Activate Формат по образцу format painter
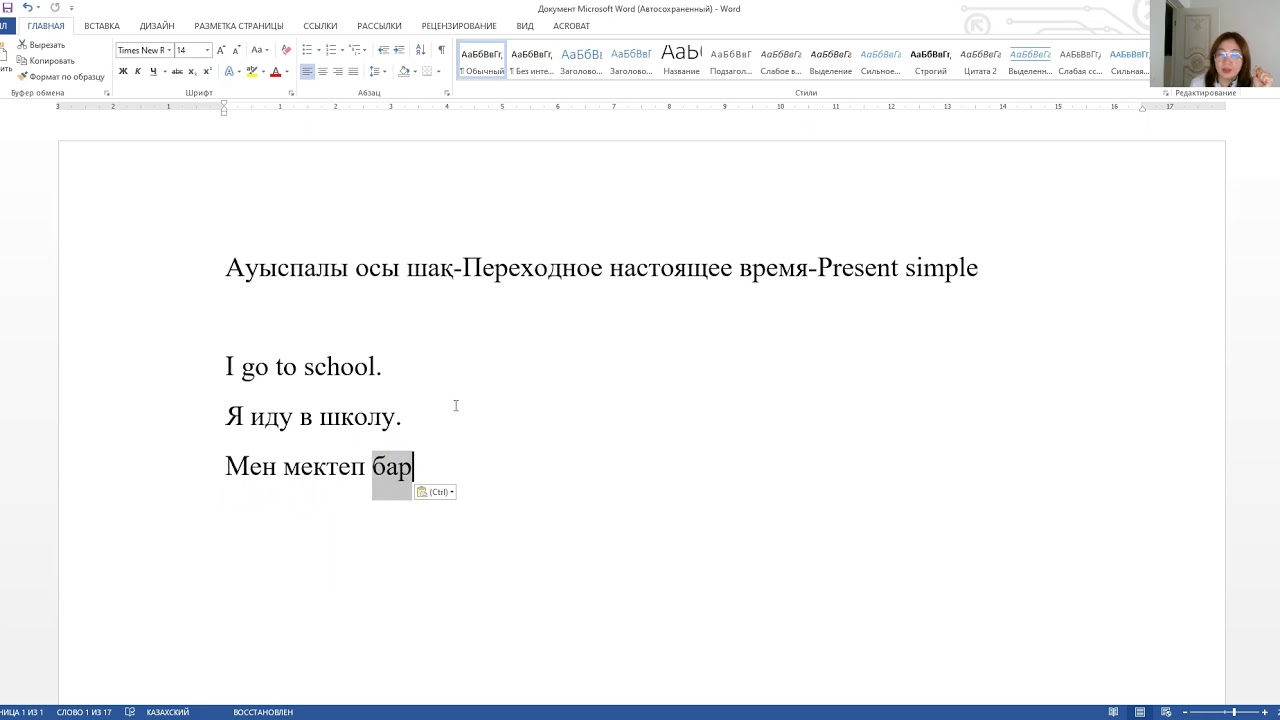The image size is (1280, 720). click(x=61, y=77)
